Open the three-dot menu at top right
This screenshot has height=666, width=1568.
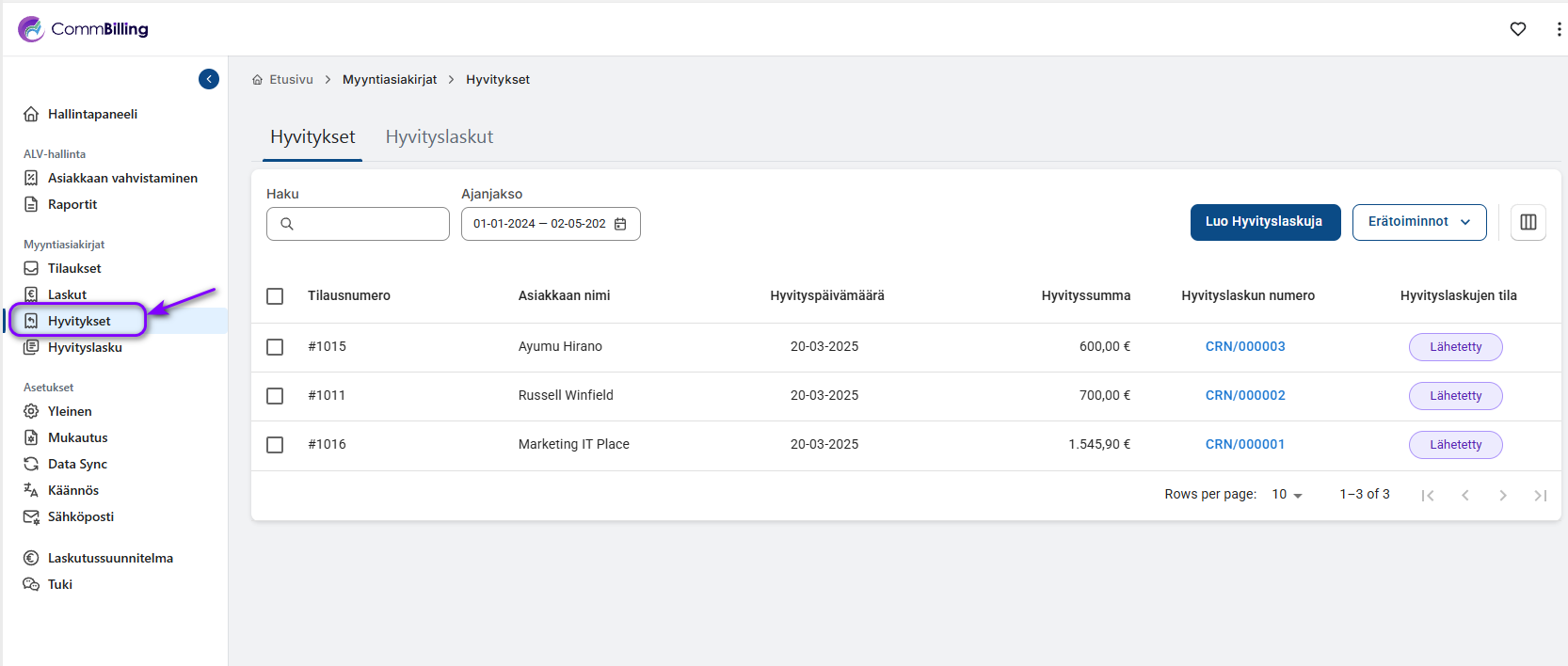(x=1559, y=29)
